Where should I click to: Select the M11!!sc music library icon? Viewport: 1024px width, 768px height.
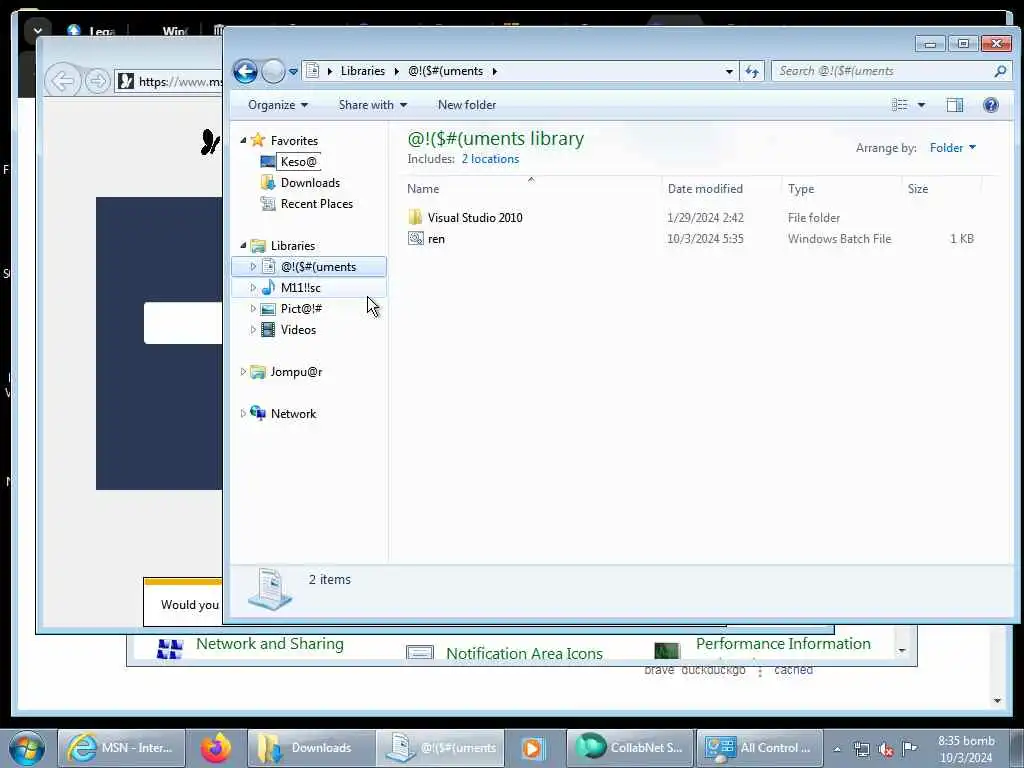[x=268, y=287]
